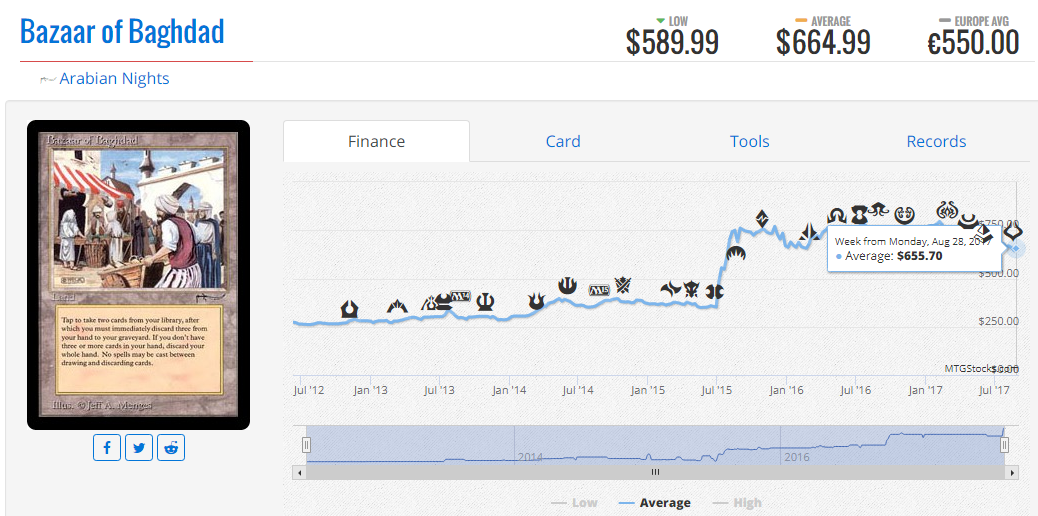Click the 2014 label in navigator
Screen dimensions: 1038x516
pos(530,457)
